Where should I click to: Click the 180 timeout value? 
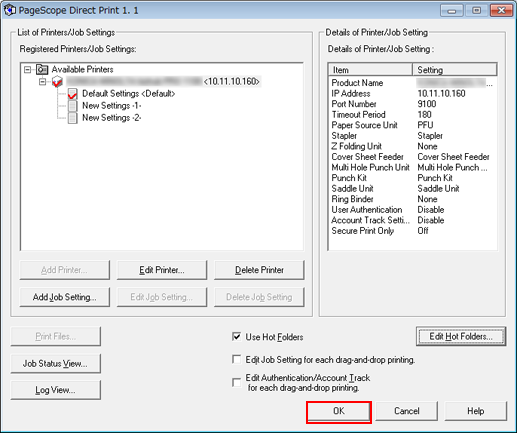[424, 115]
